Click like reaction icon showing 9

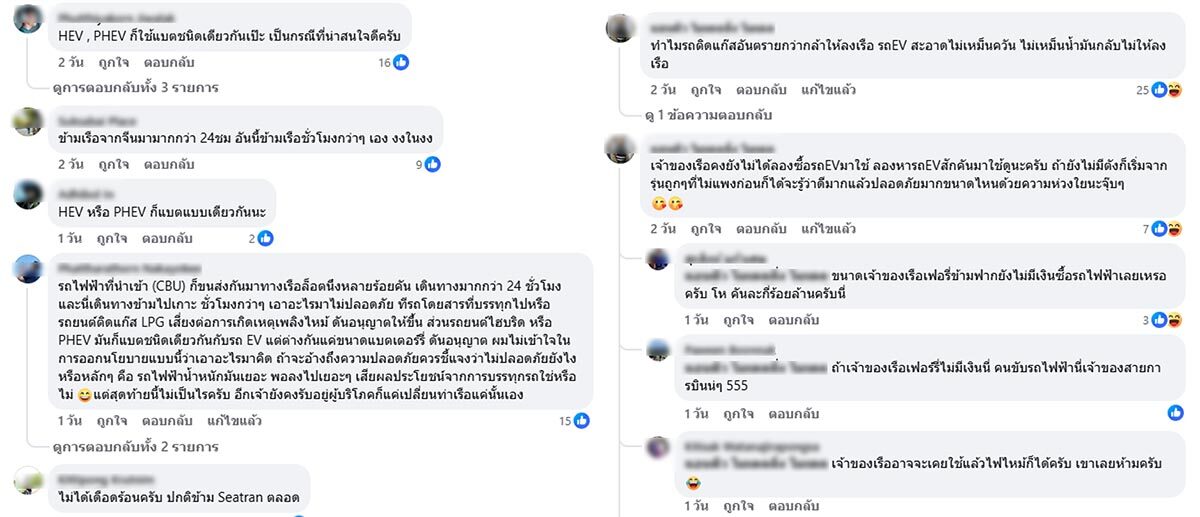[x=433, y=164]
